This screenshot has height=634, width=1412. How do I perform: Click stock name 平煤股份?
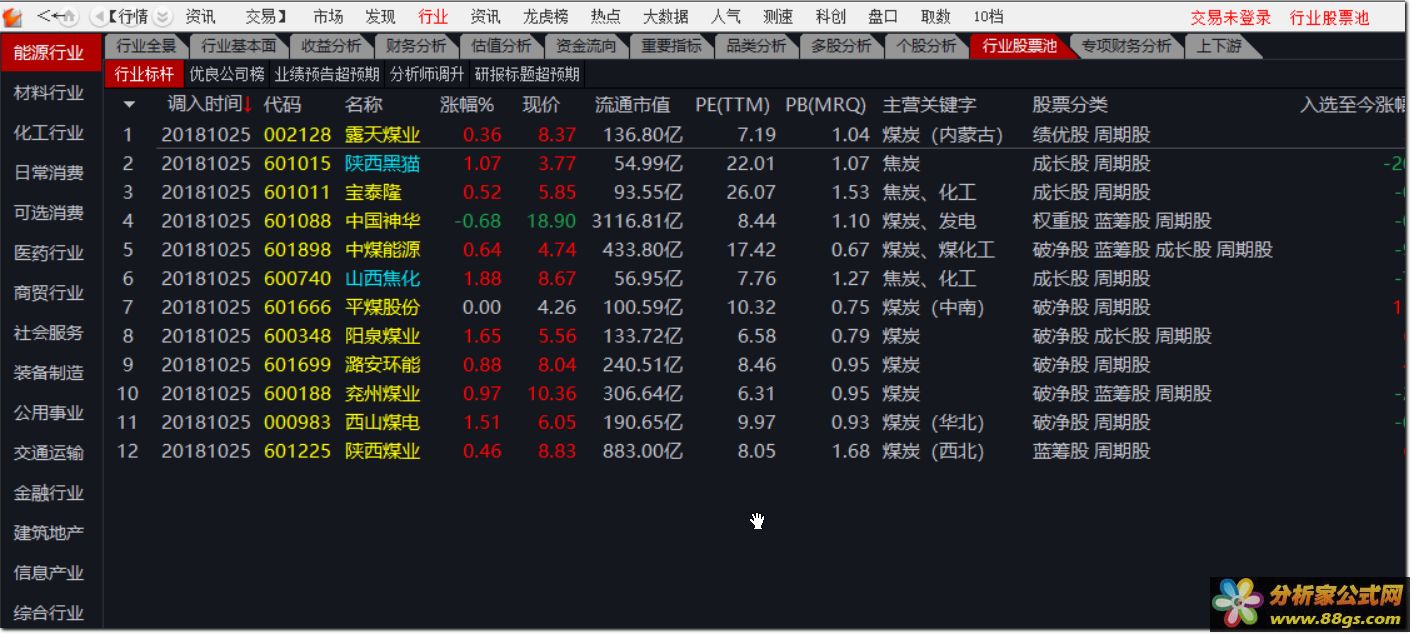[382, 308]
